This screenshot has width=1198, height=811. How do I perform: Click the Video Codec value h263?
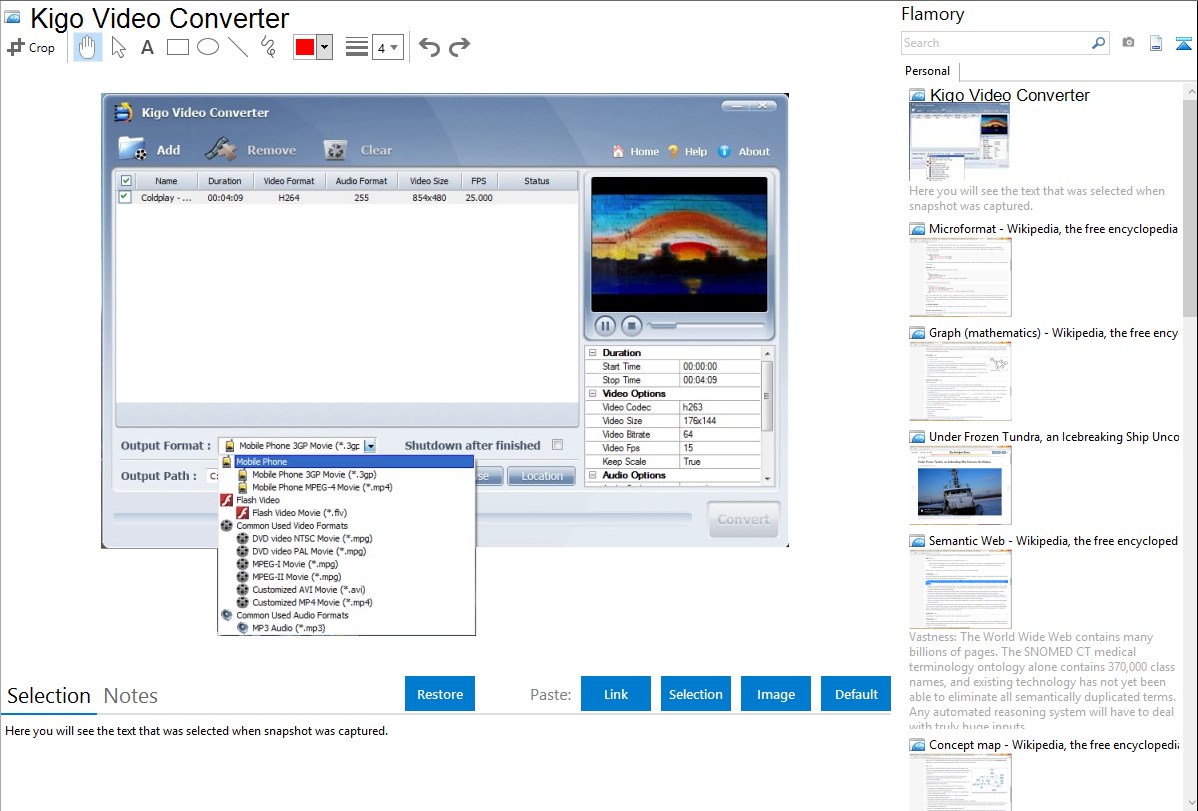point(720,407)
